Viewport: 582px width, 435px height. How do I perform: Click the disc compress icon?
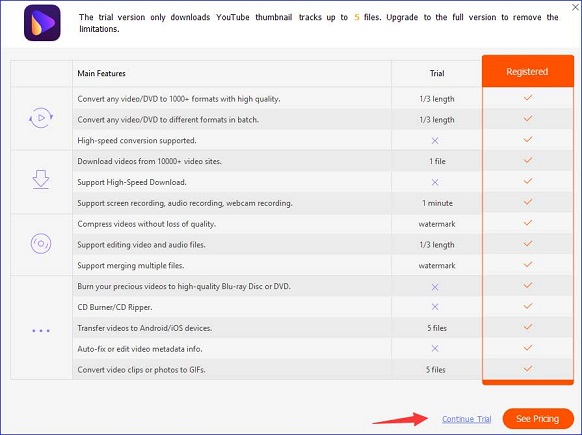click(41, 243)
